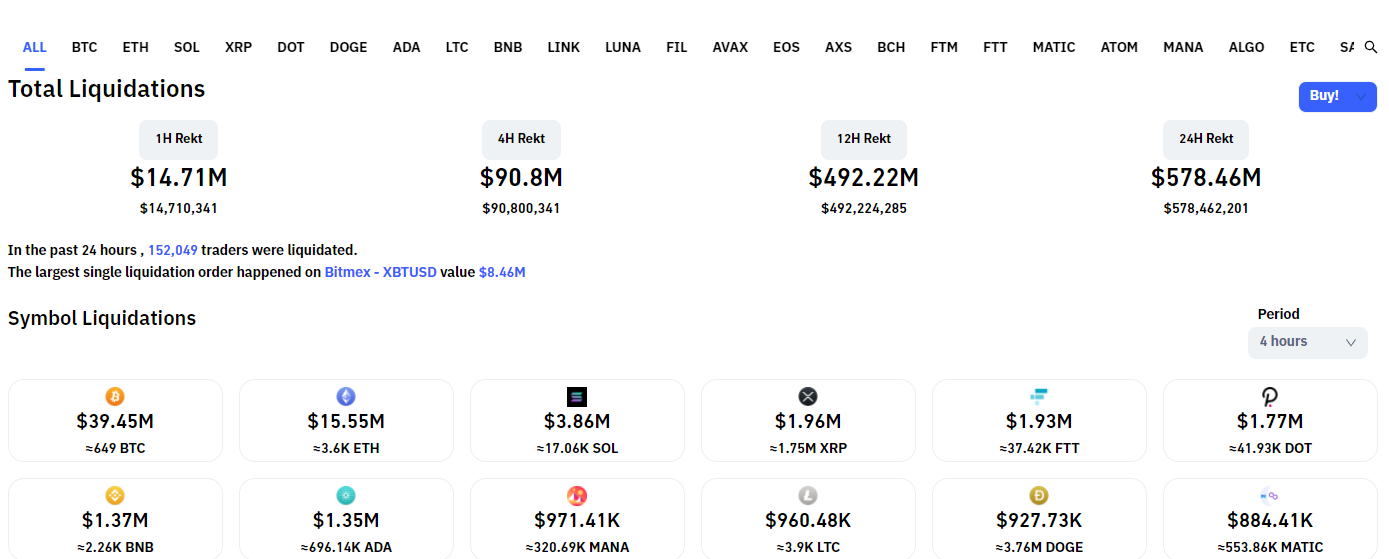The width and height of the screenshot is (1389, 559).
Task: Click the 152,049 traders link
Action: pos(173,250)
